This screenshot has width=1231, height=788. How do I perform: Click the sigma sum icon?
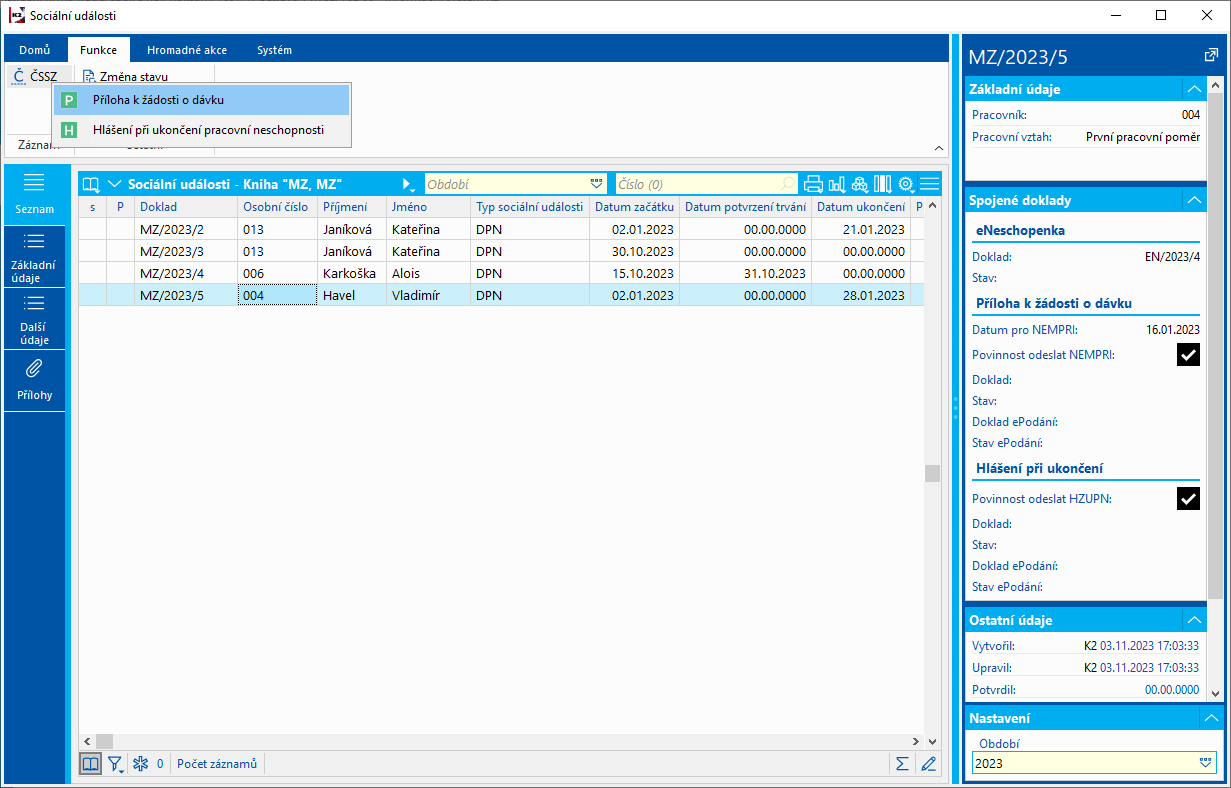click(903, 763)
